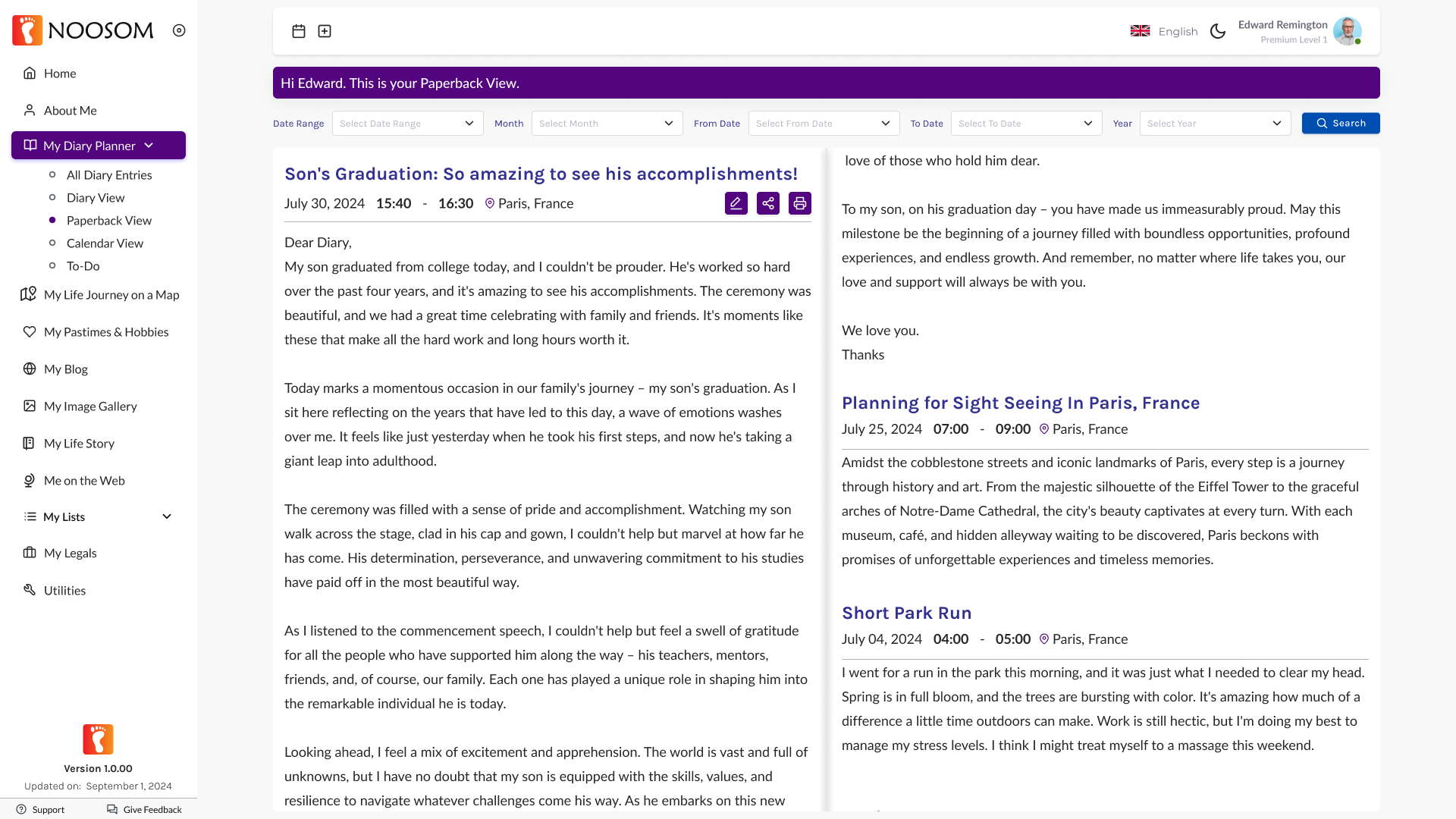Click Edward Remington's profile avatar
The height and width of the screenshot is (819, 1456).
click(x=1347, y=31)
